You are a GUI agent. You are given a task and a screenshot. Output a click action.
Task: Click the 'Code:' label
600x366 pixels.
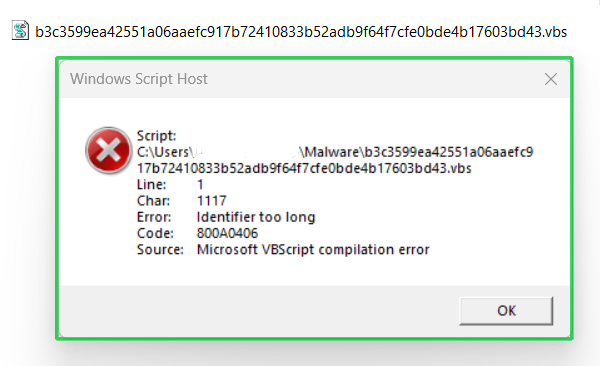[155, 233]
